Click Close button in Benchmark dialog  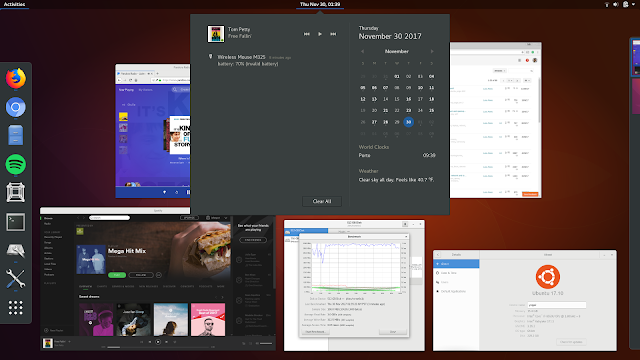coord(393,332)
